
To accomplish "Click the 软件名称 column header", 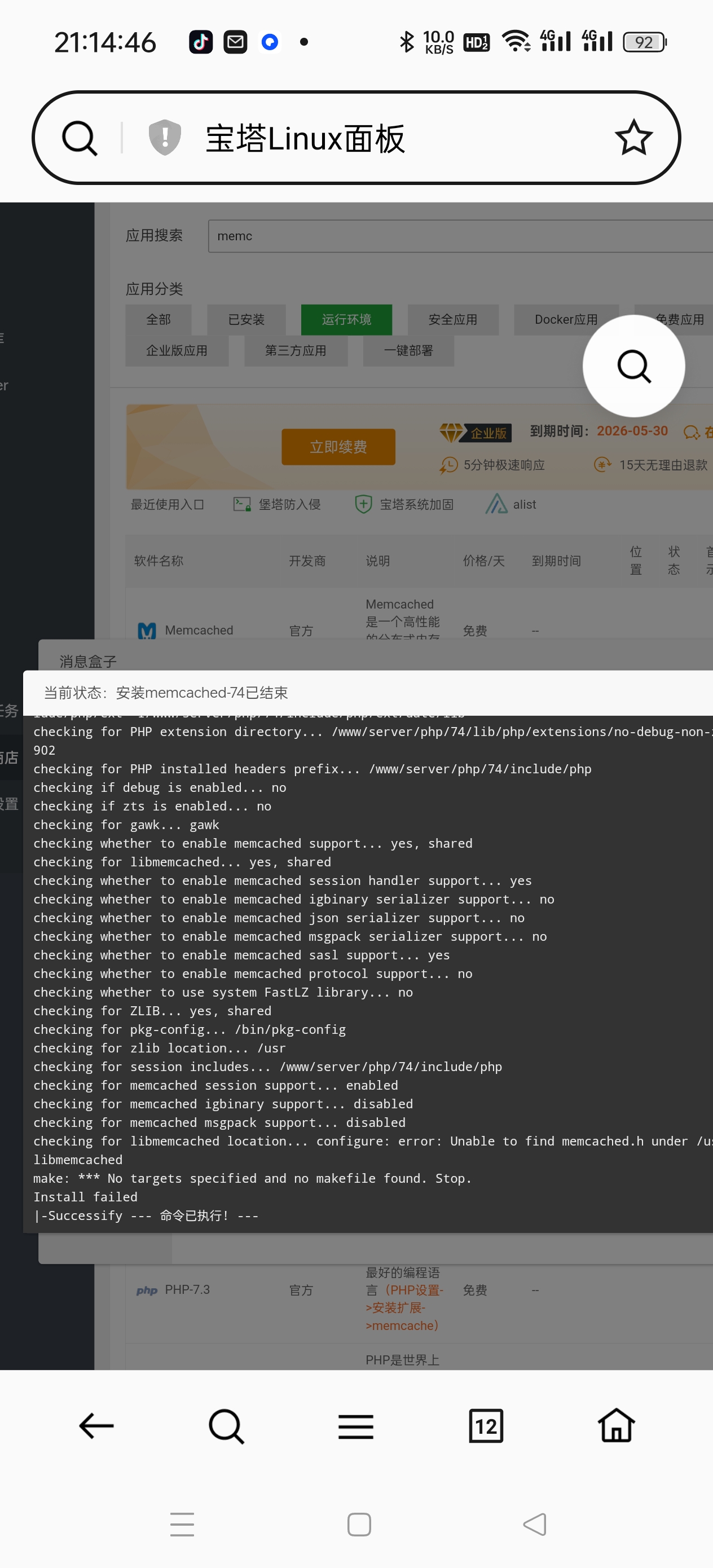I will (x=159, y=561).
